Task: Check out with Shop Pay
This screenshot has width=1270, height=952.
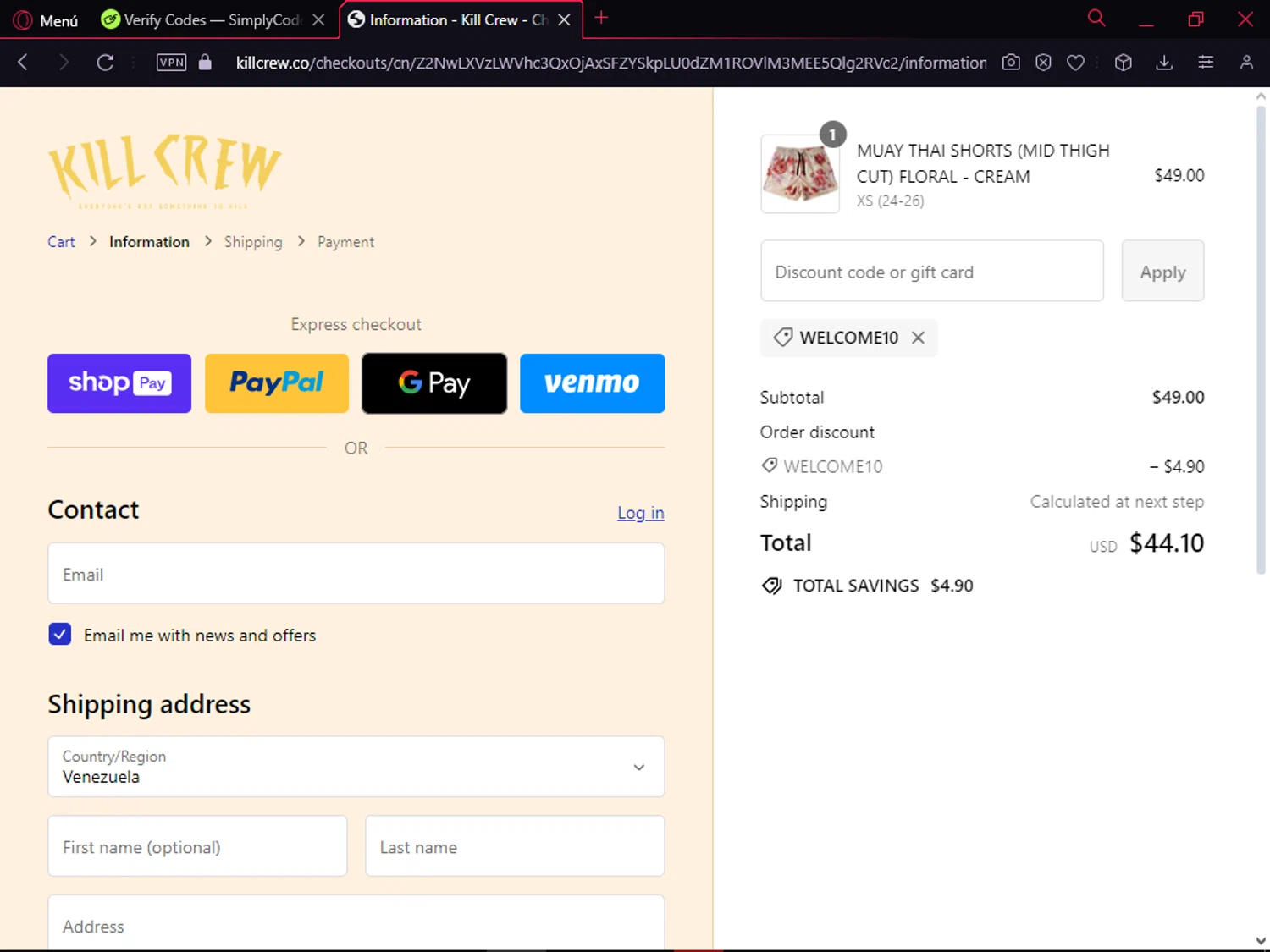Action: 119,383
